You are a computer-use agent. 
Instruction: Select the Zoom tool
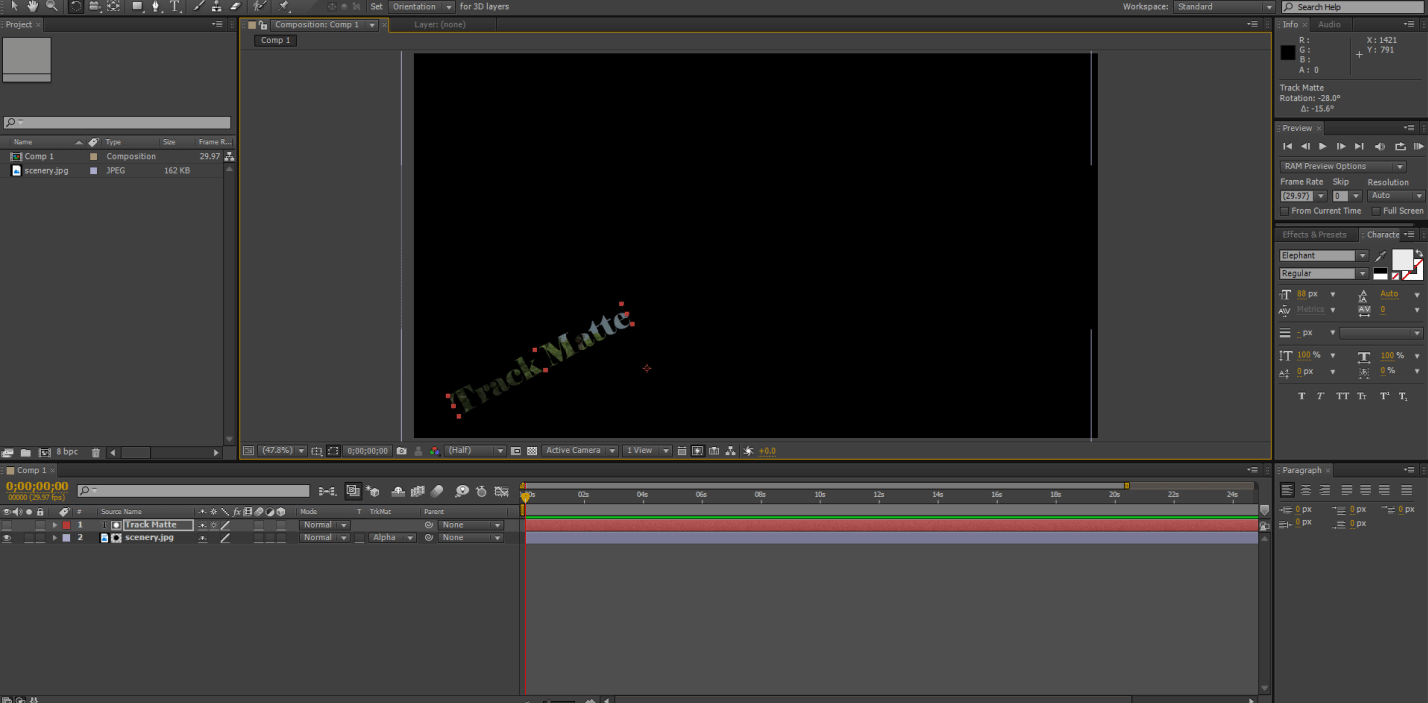[x=51, y=6]
